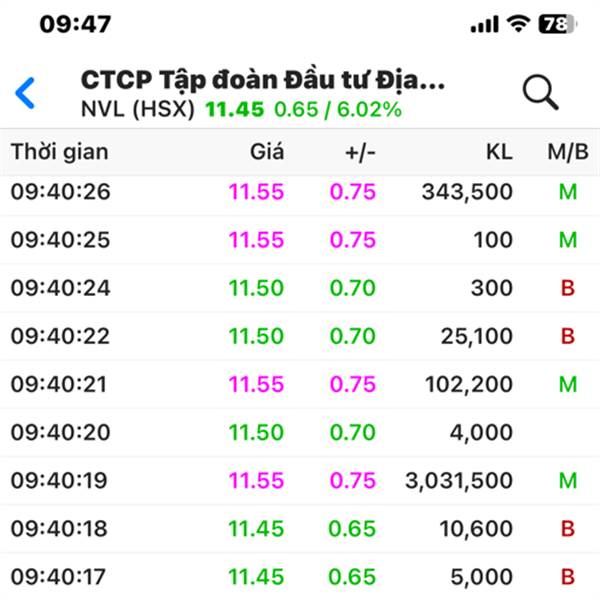600x600 pixels.
Task: Tap change 0.75 in the 09:40:19 row
Action: pos(353,481)
